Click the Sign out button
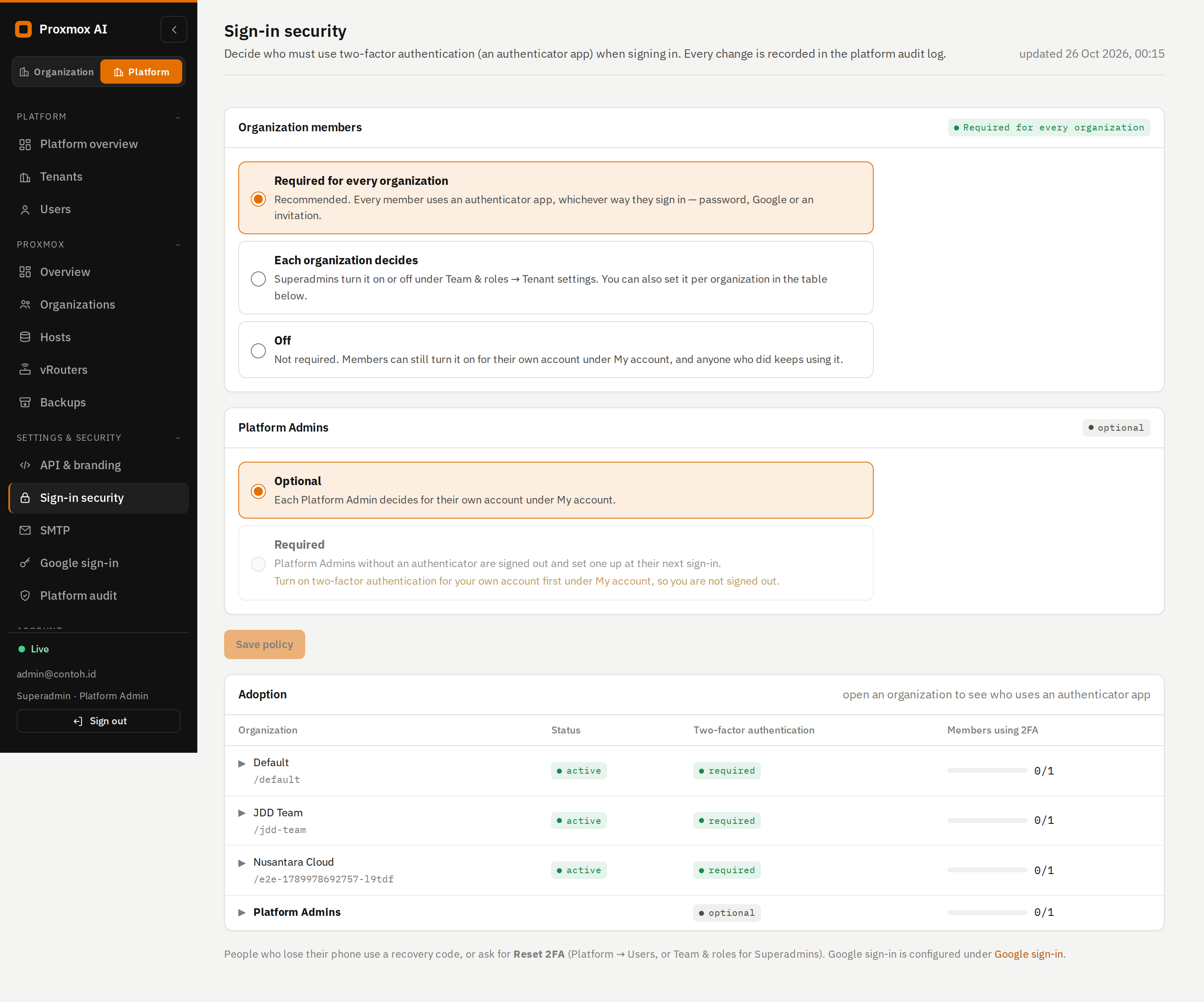This screenshot has width=1204, height=1002. tap(99, 721)
